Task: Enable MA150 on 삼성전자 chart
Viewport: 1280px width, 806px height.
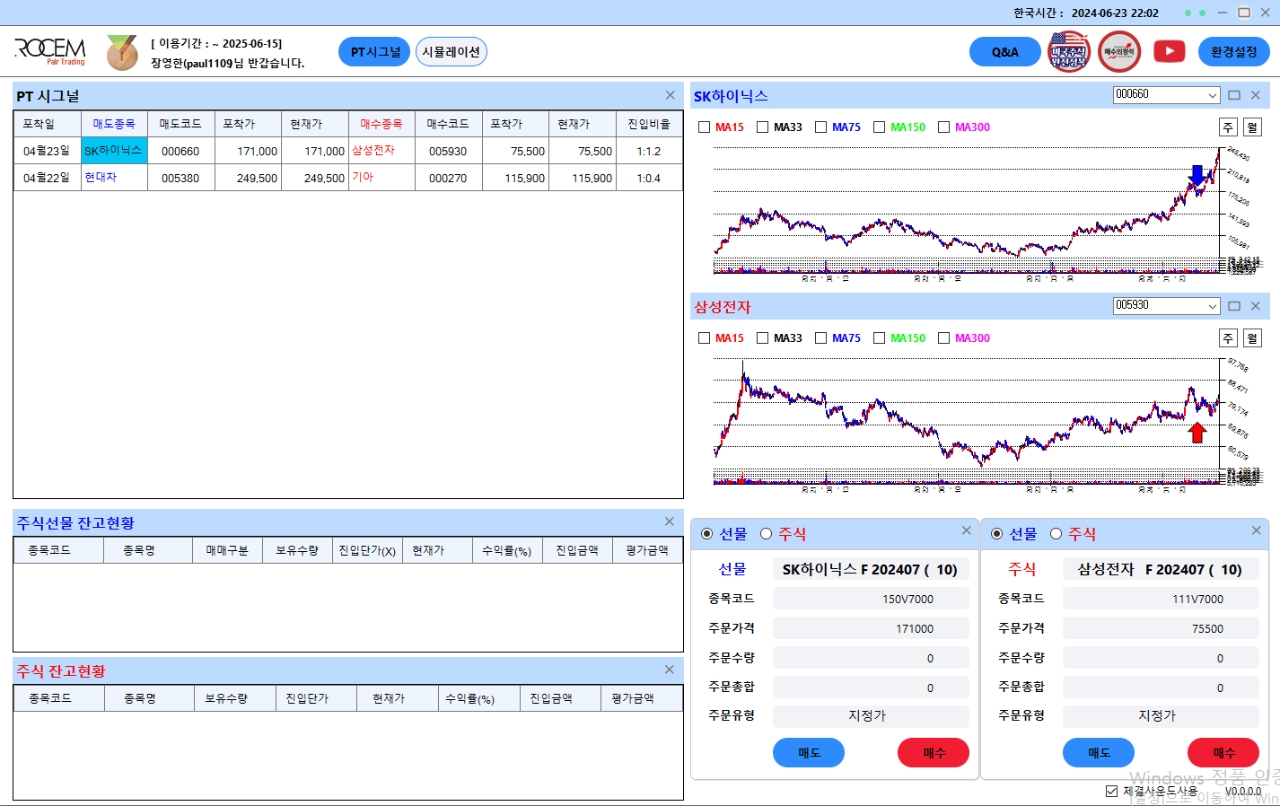Action: [x=879, y=338]
